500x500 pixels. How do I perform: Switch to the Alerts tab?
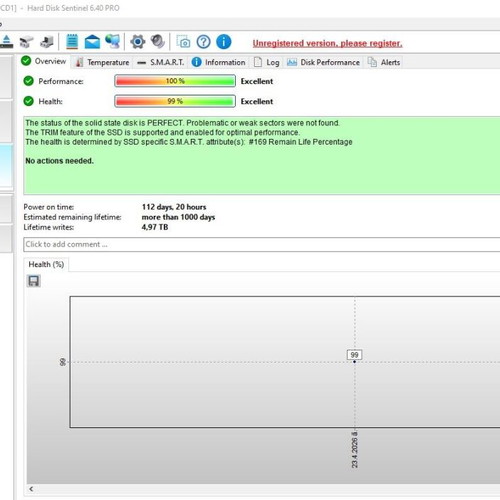tap(384, 62)
